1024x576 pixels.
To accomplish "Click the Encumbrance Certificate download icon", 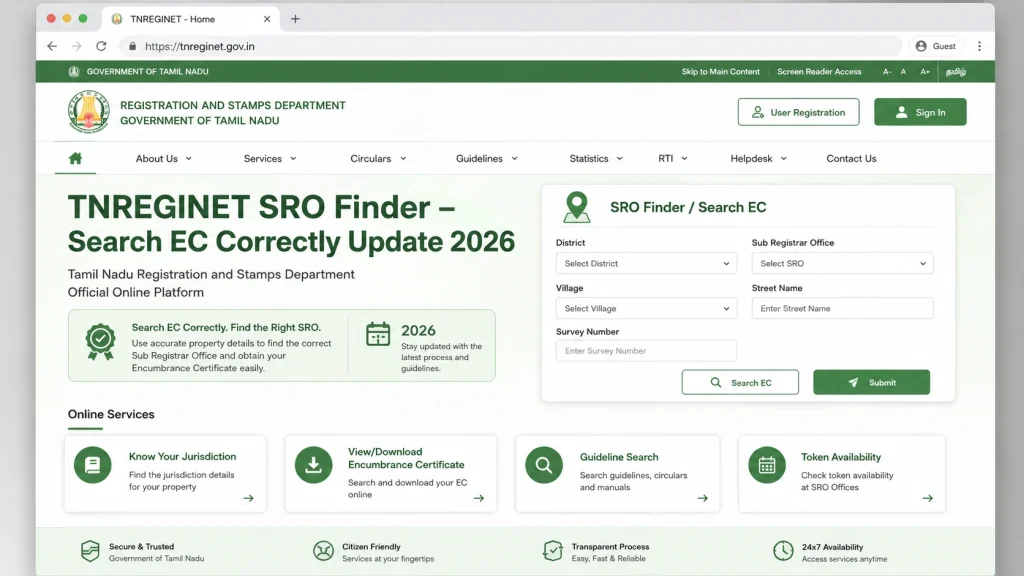I will (313, 465).
